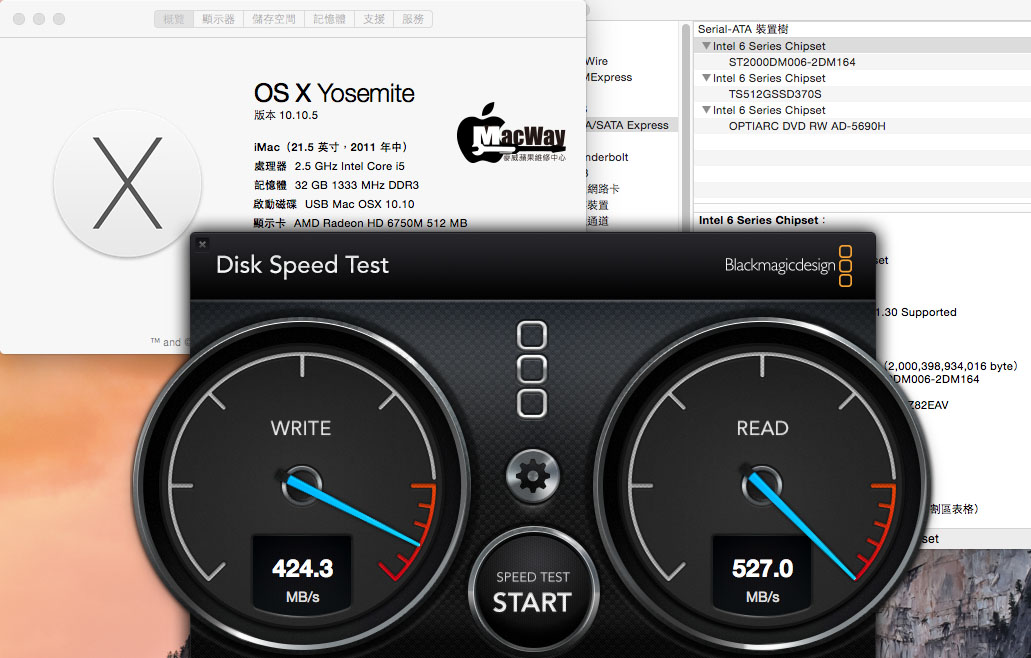Select the Thunderbolt sidebar item
The image size is (1031, 658).
coord(608,157)
